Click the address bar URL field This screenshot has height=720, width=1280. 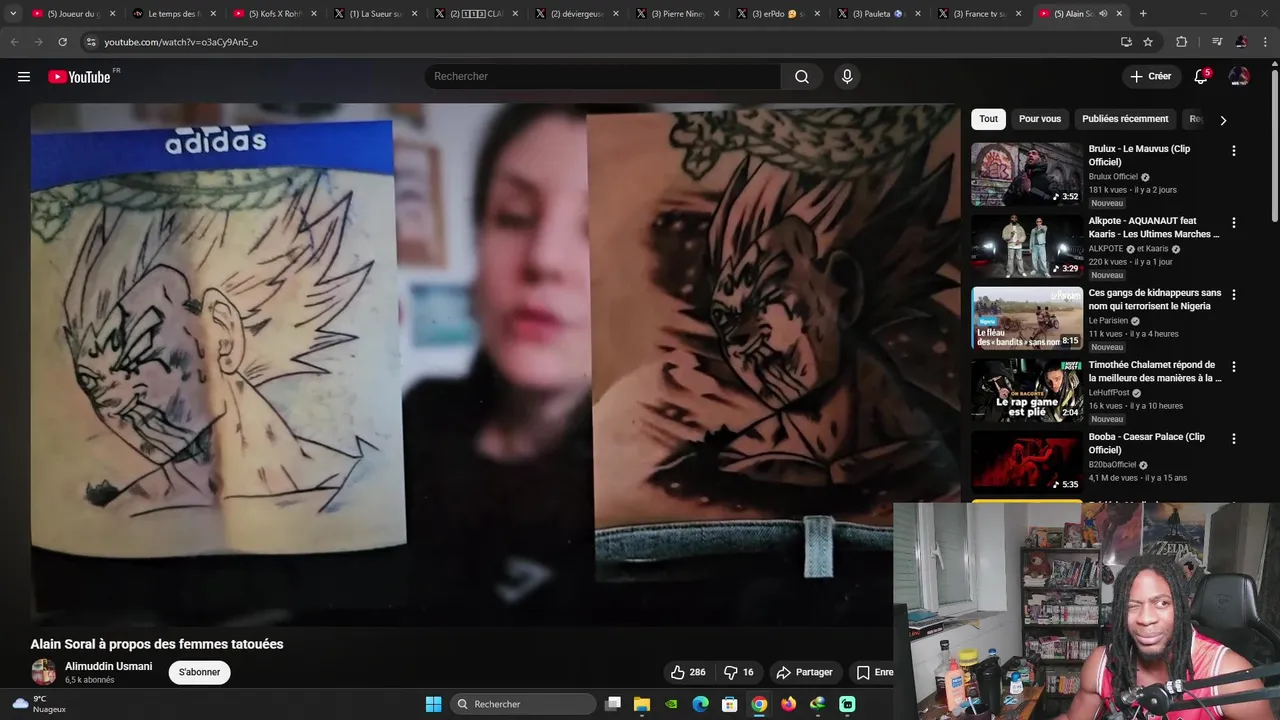click(600, 42)
